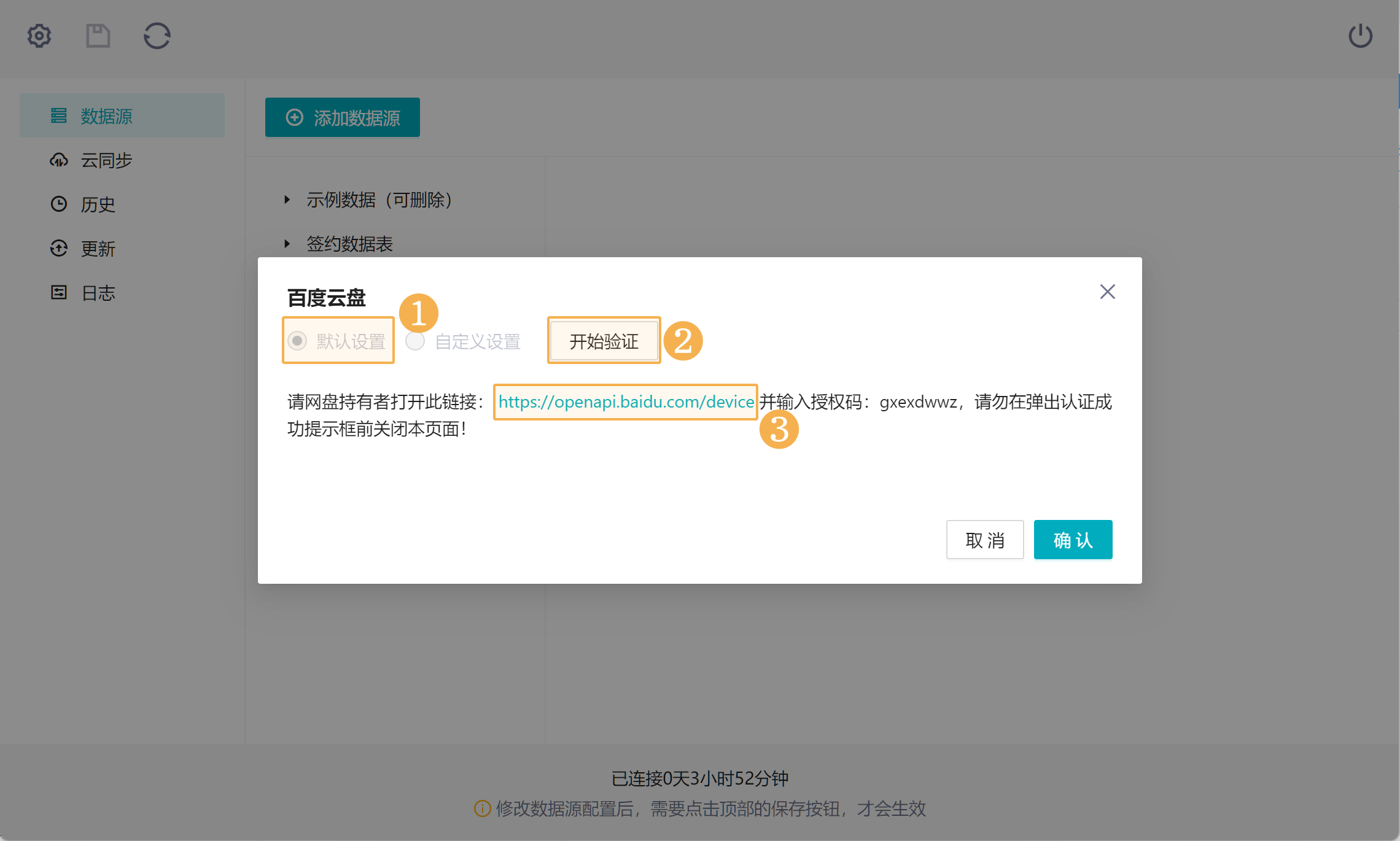Expand the 示例数据（可删除） tree node
Screen dimensions: 1400x841
(x=287, y=200)
